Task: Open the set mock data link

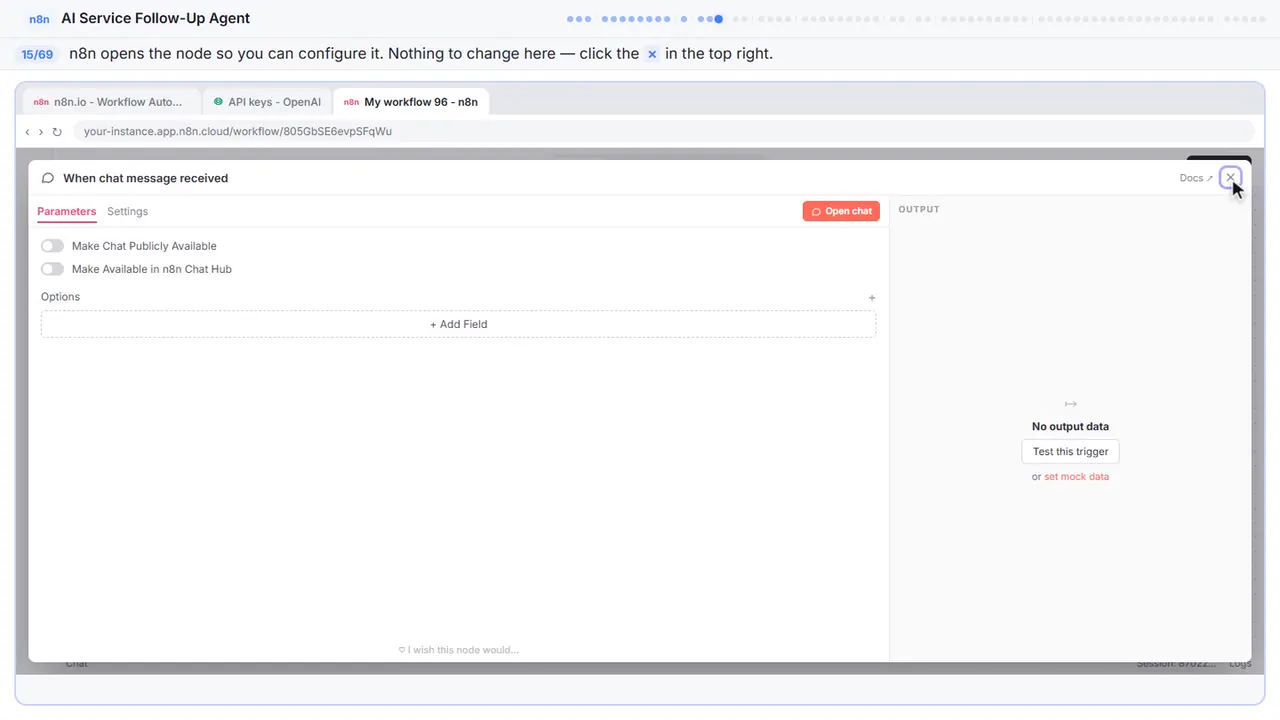Action: point(1076,477)
